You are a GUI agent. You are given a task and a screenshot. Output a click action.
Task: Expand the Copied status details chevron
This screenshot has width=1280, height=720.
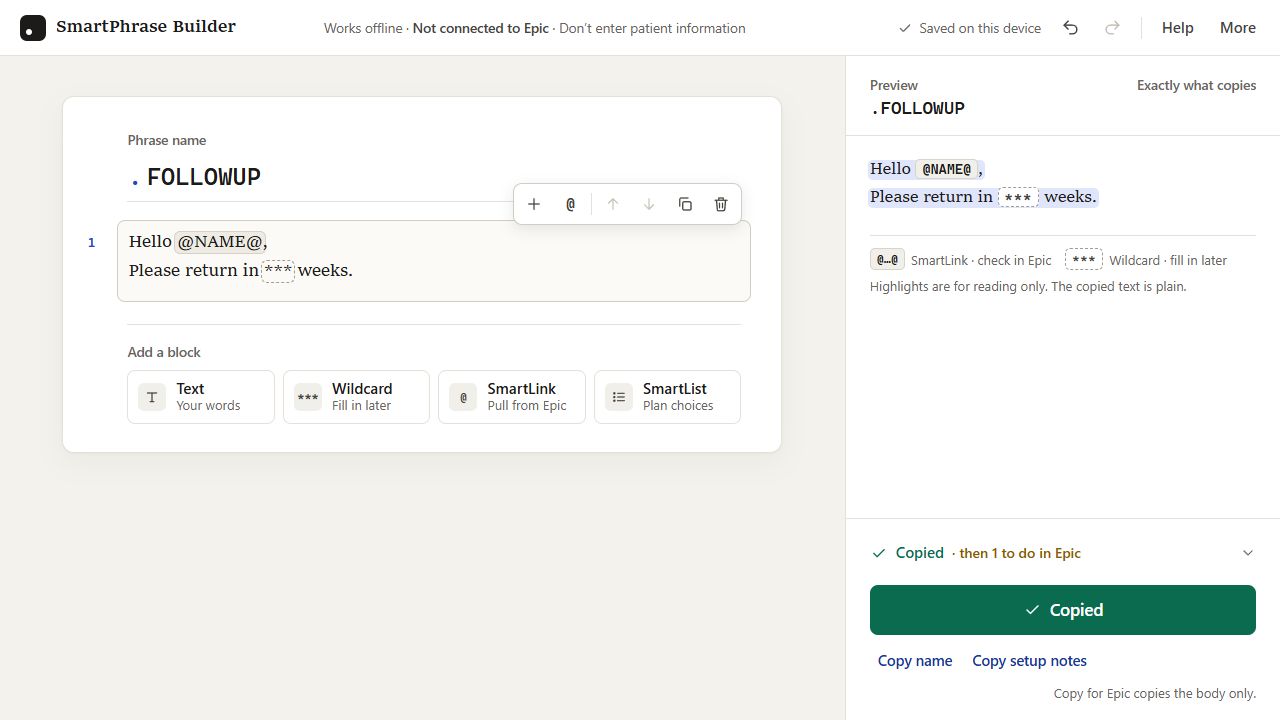[1247, 553]
